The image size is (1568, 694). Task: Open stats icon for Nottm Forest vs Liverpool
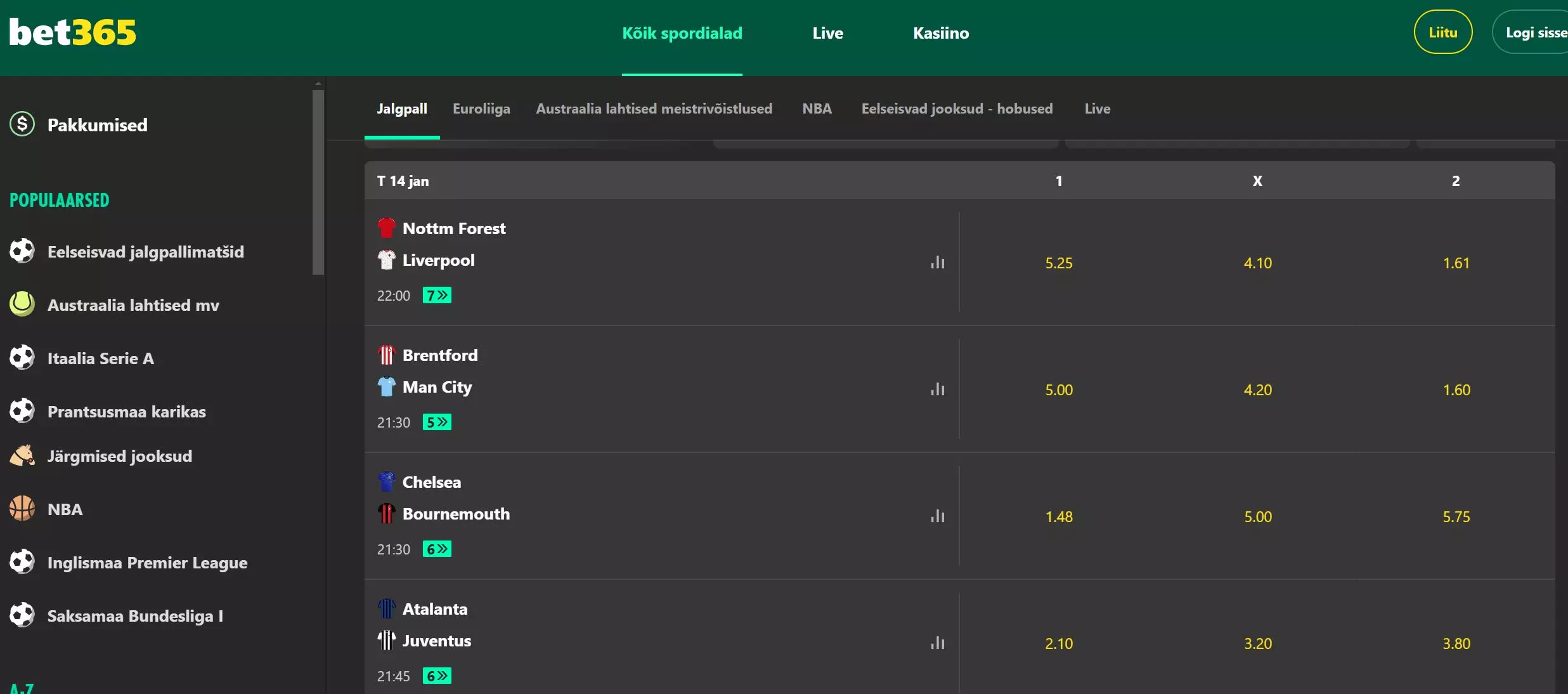pyautogui.click(x=938, y=263)
